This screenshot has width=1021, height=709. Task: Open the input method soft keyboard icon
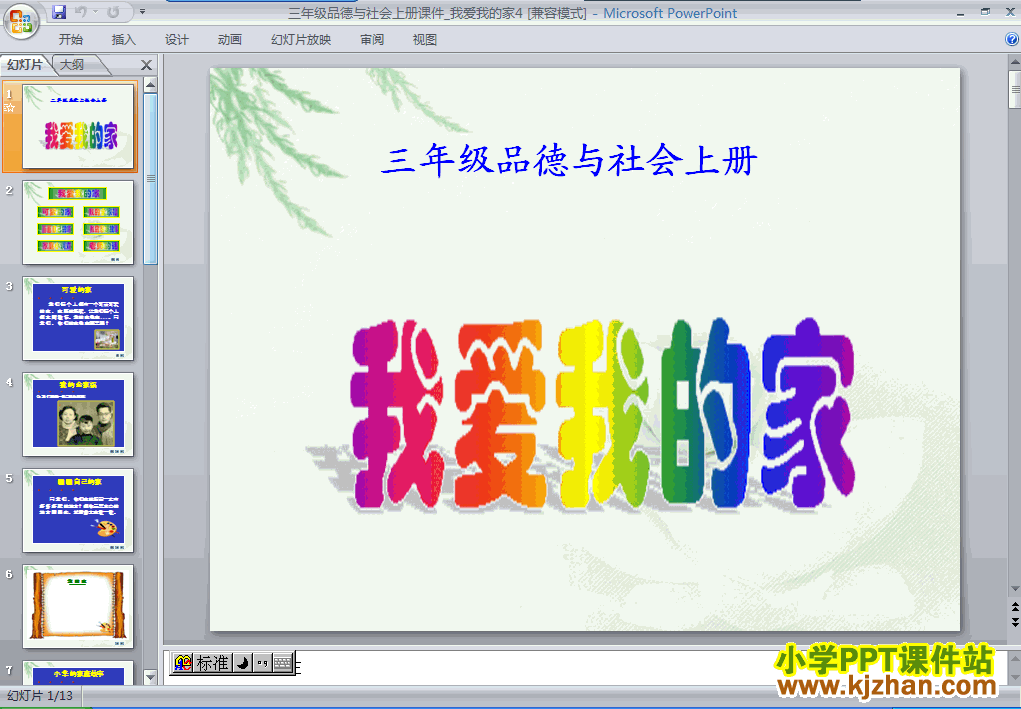(283, 663)
